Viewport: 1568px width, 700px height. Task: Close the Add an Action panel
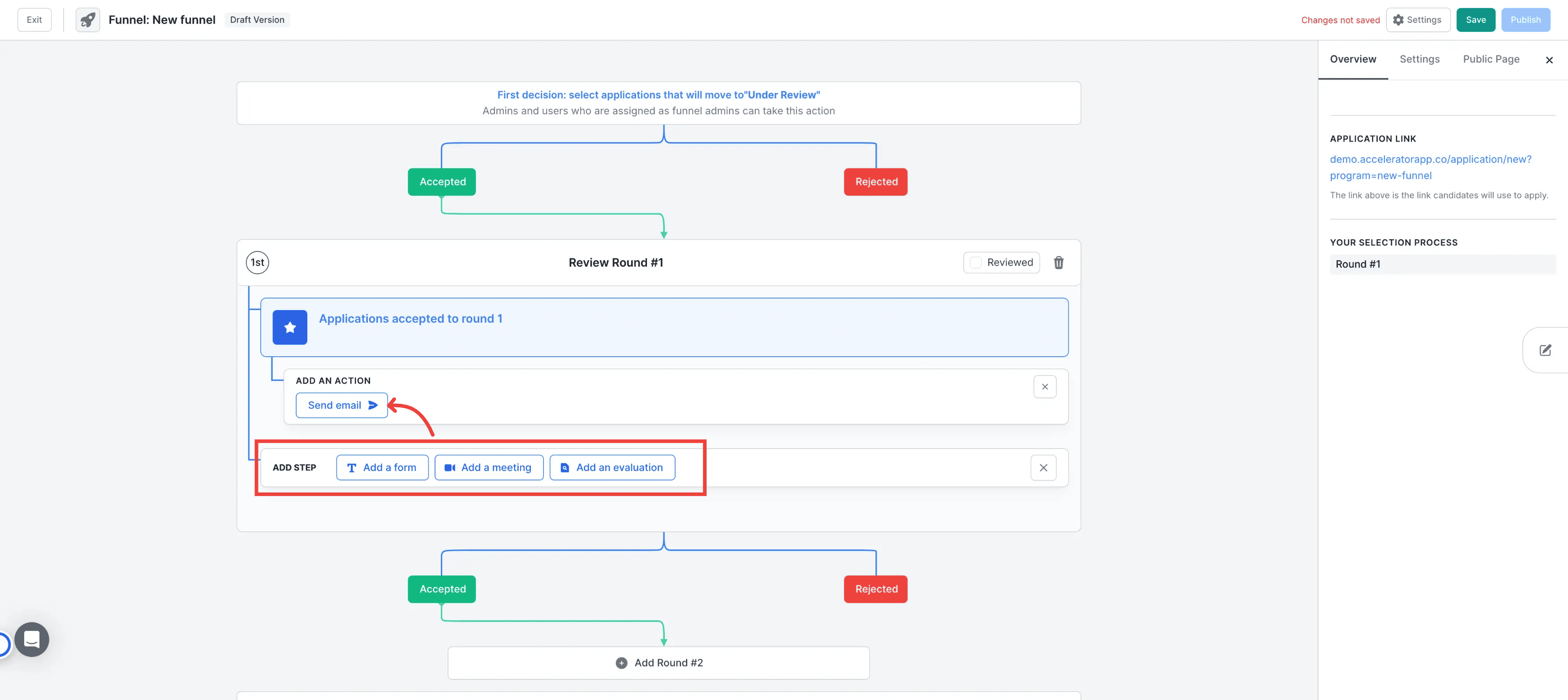tap(1045, 386)
